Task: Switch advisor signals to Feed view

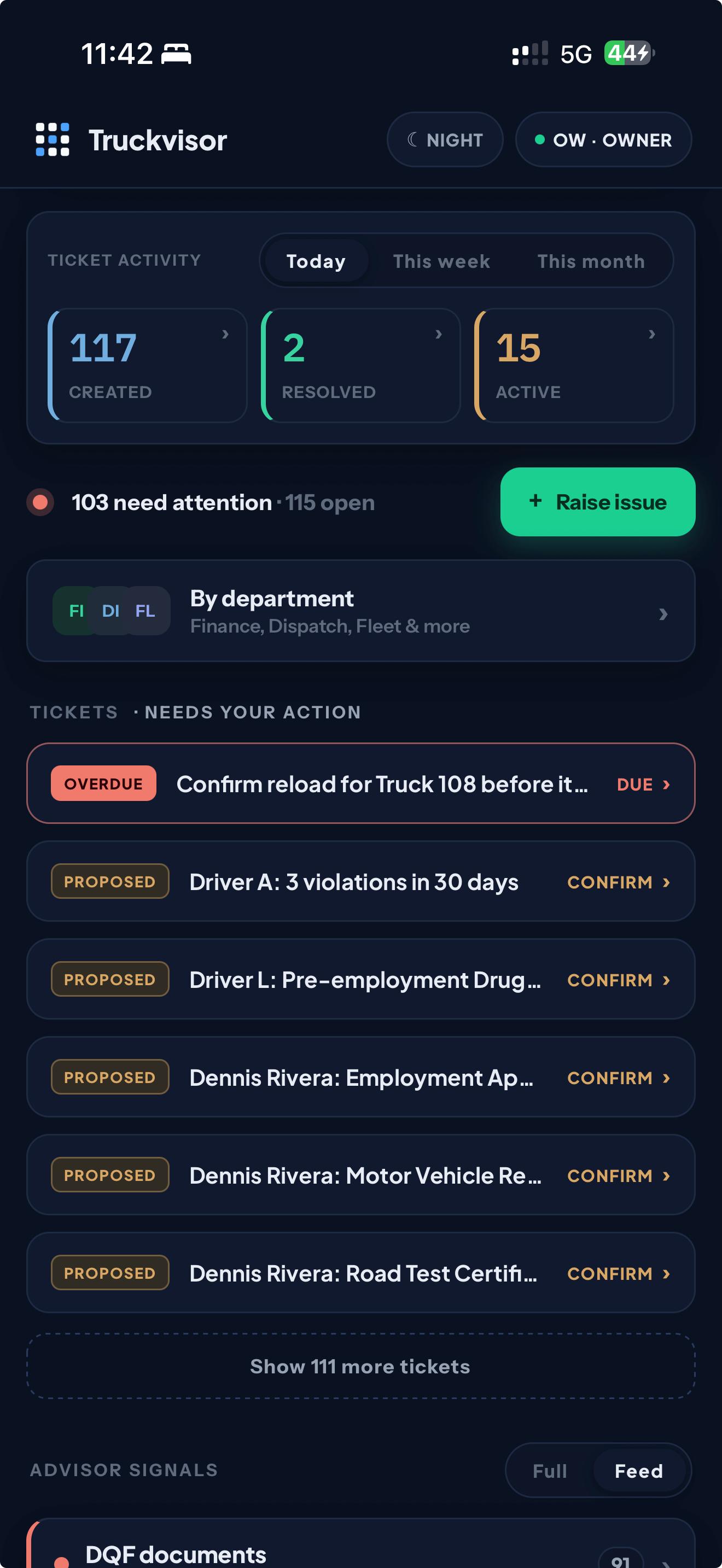Action: pyautogui.click(x=639, y=1471)
